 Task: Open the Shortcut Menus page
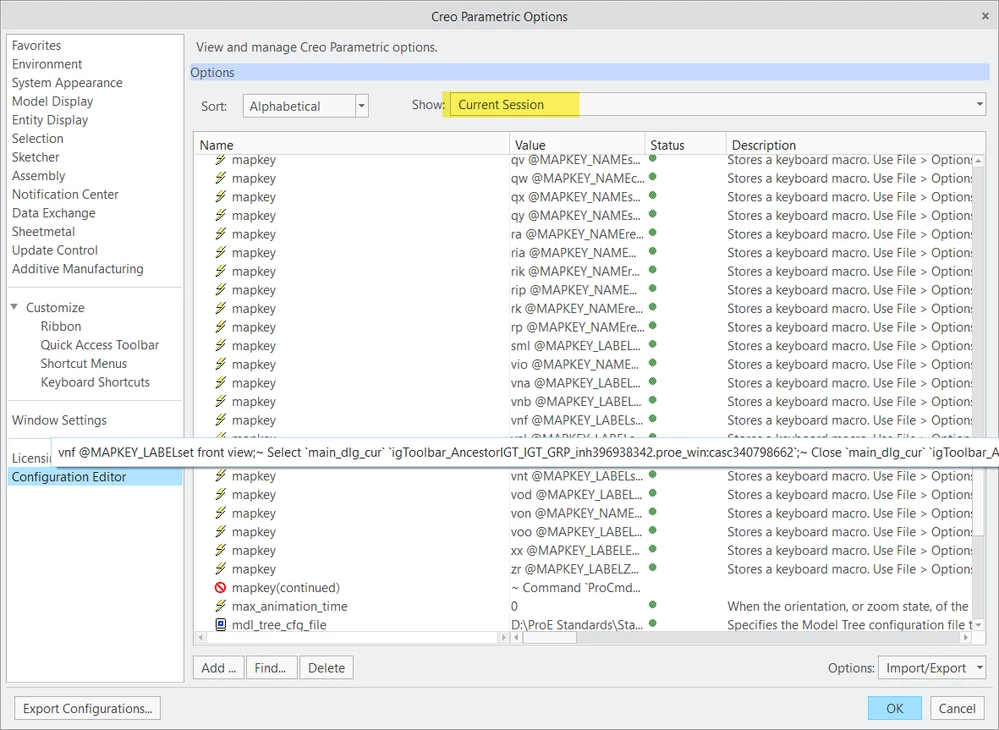tap(83, 363)
